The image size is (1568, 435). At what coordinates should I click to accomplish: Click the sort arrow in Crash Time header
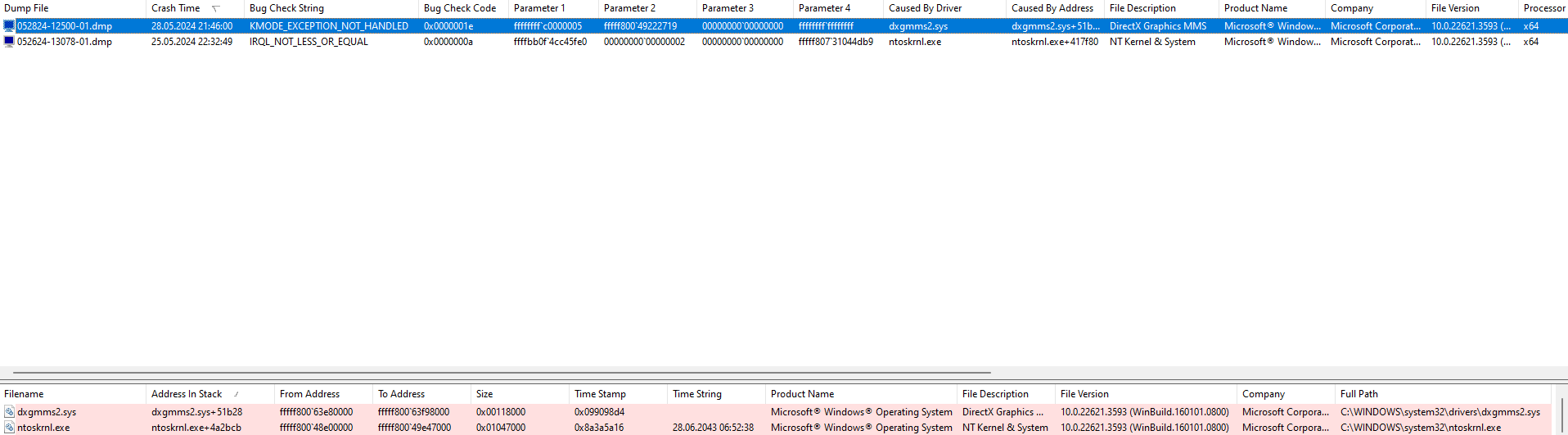coord(216,8)
